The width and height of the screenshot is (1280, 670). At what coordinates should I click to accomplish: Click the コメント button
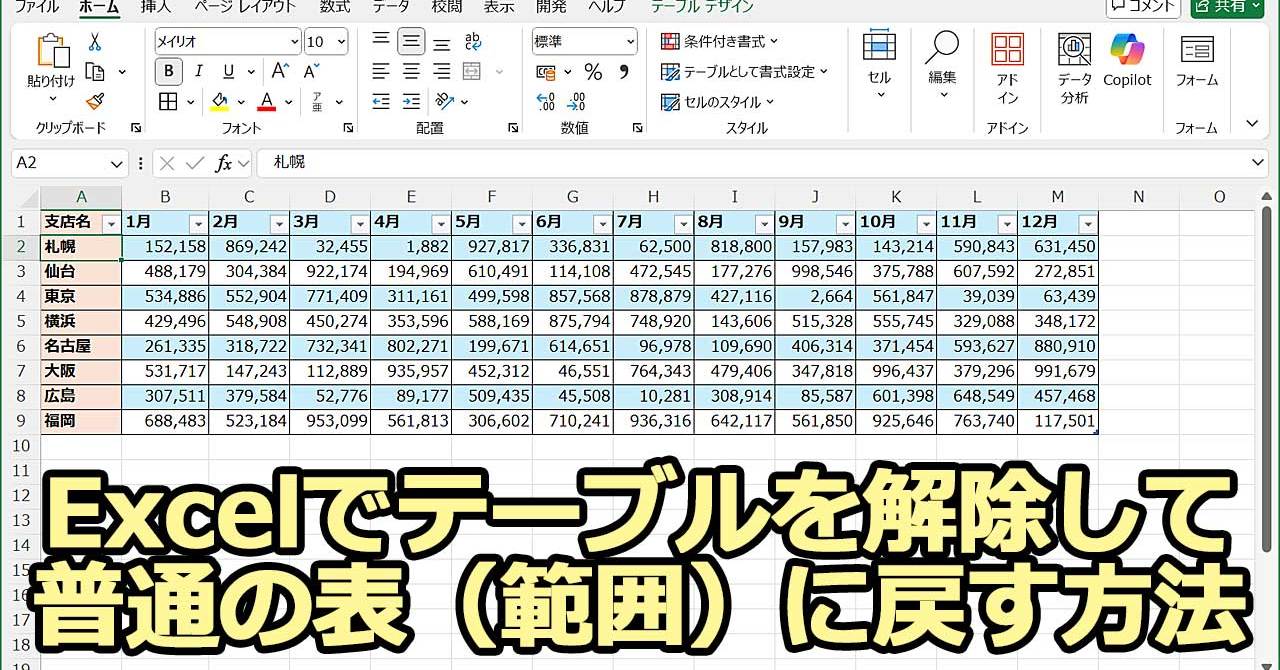click(1143, 7)
